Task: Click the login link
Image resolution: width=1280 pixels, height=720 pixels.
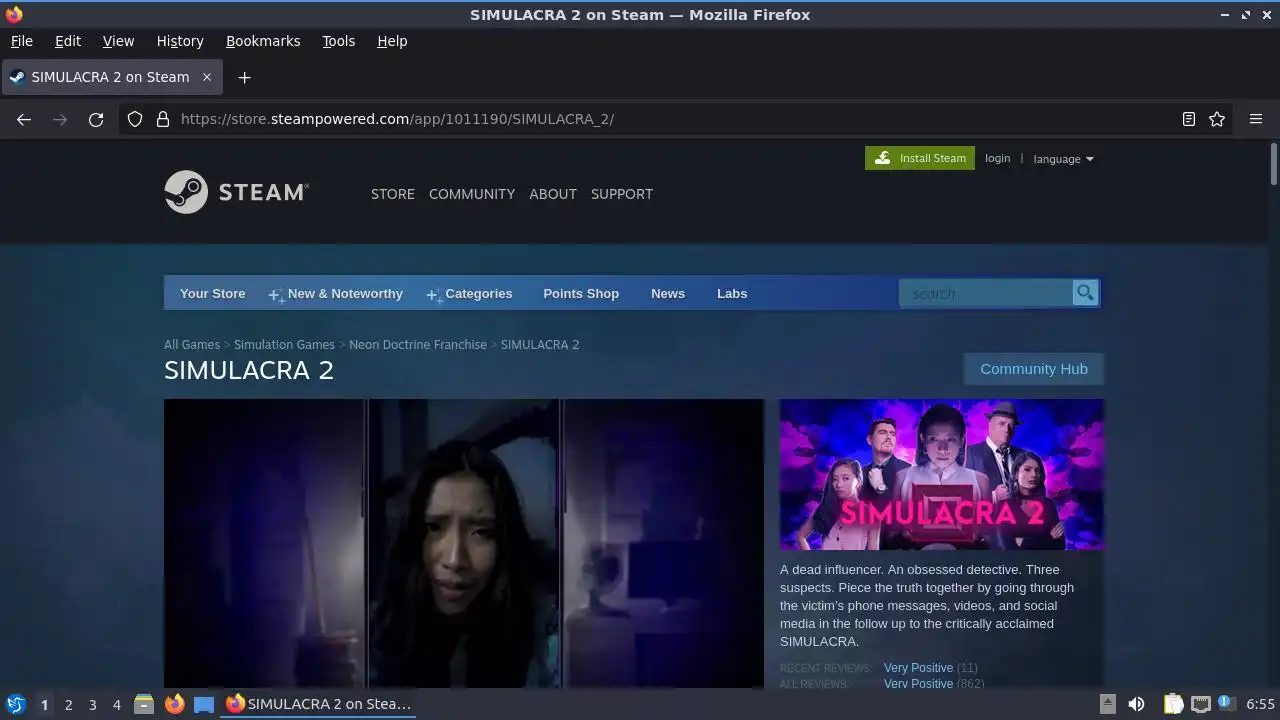Action: (x=997, y=158)
